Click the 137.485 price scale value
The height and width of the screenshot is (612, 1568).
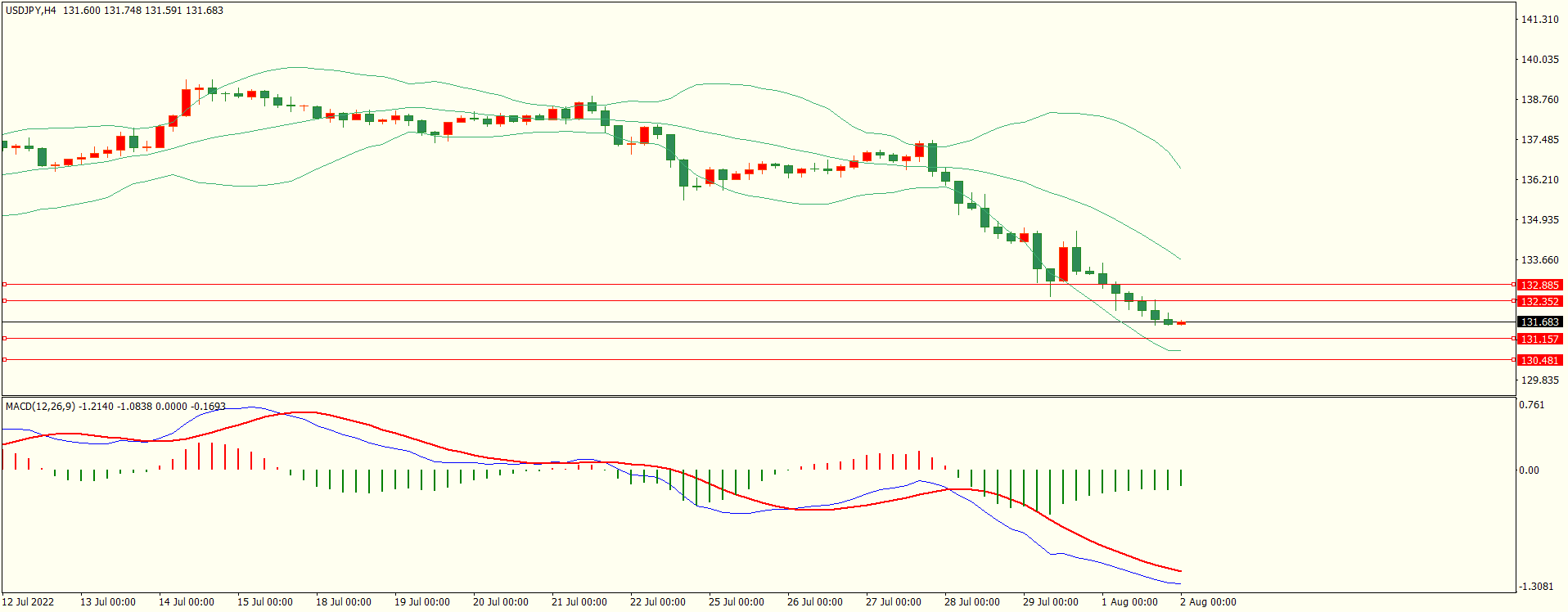[x=1539, y=140]
